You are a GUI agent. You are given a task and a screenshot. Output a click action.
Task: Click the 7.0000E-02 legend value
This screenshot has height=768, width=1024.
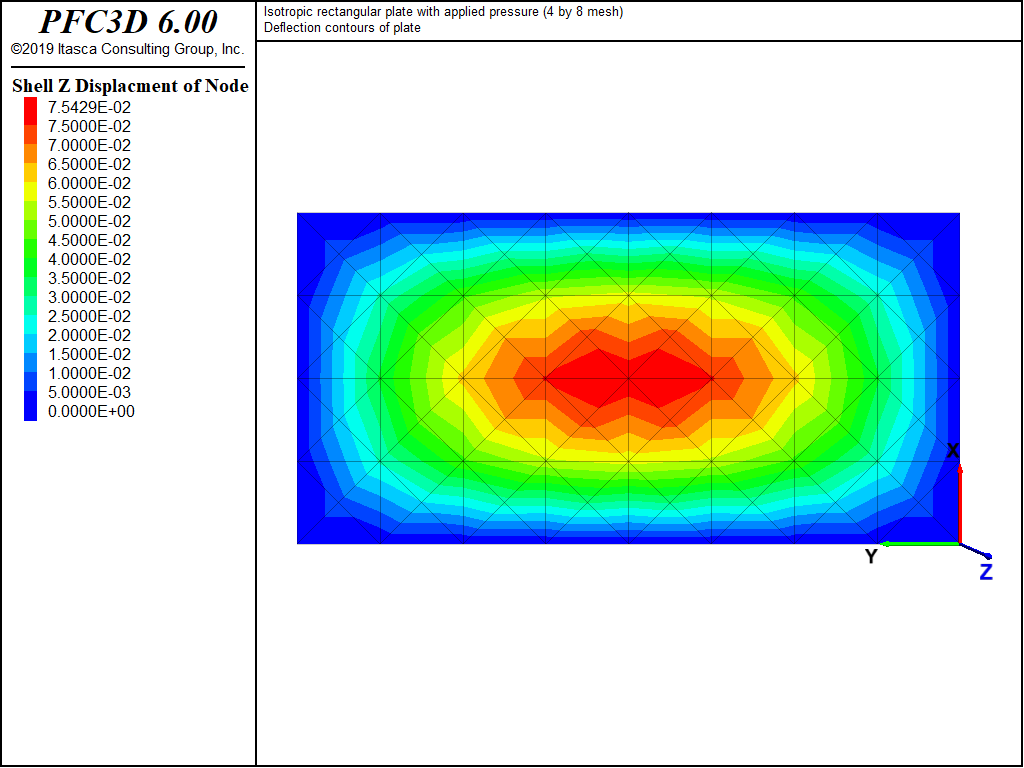(x=89, y=145)
